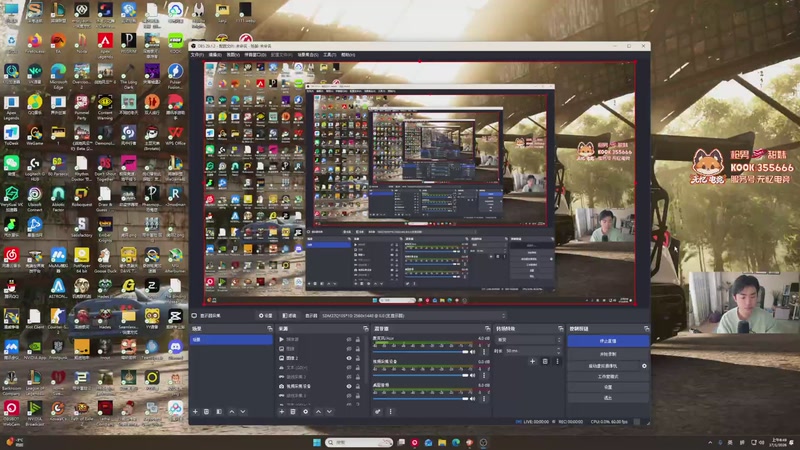This screenshot has width=800, height=450.
Task: Hide the 图像 2 source via eye
Action: (349, 358)
